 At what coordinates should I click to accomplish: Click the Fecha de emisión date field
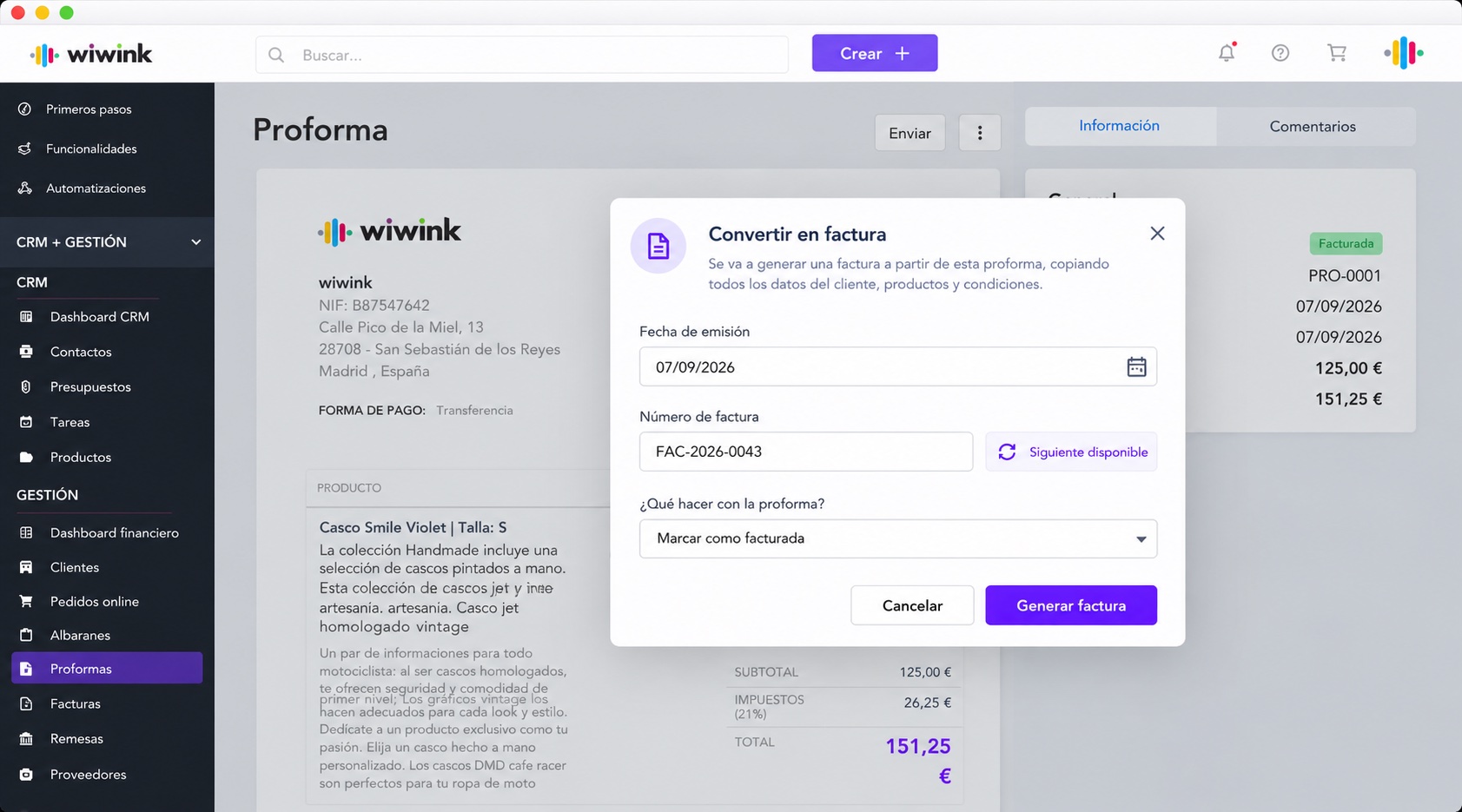tap(898, 366)
